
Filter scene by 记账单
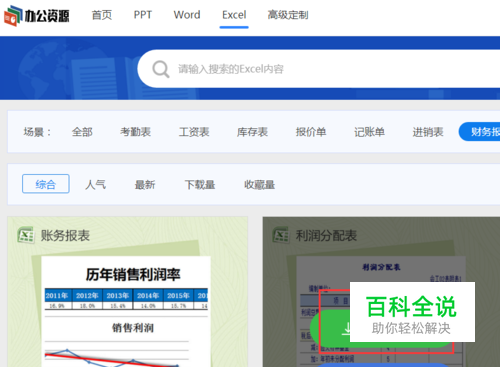coord(369,132)
